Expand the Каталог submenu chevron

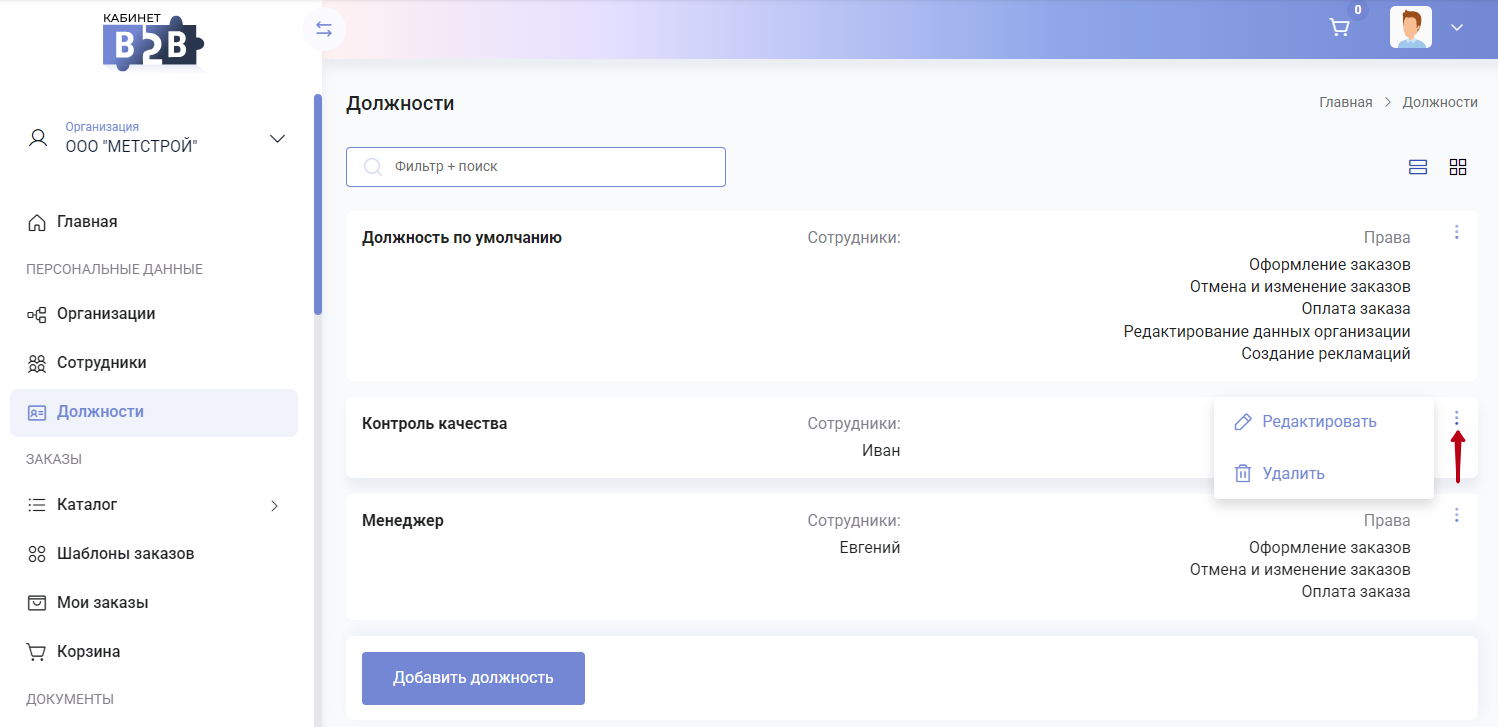coord(275,506)
